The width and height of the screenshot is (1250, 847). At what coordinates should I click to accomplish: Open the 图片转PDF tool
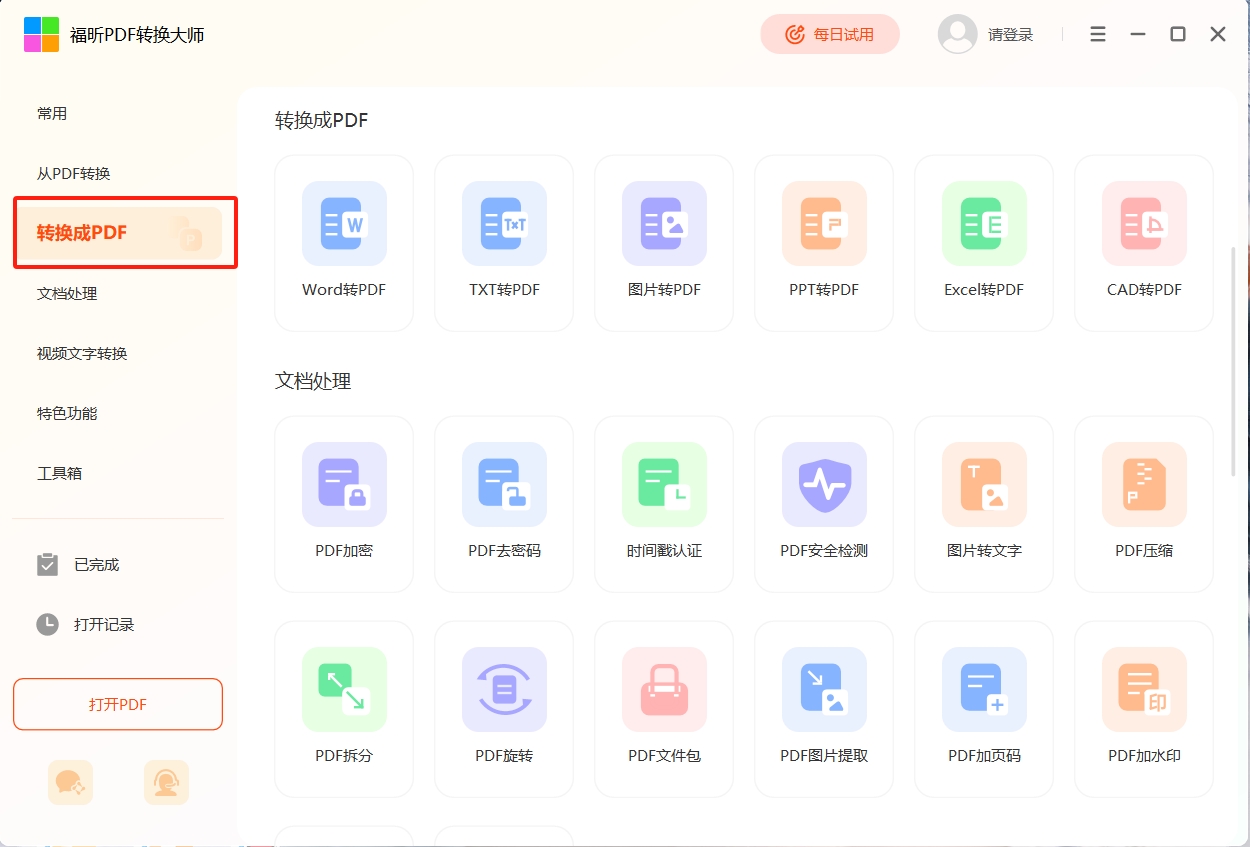tap(664, 224)
